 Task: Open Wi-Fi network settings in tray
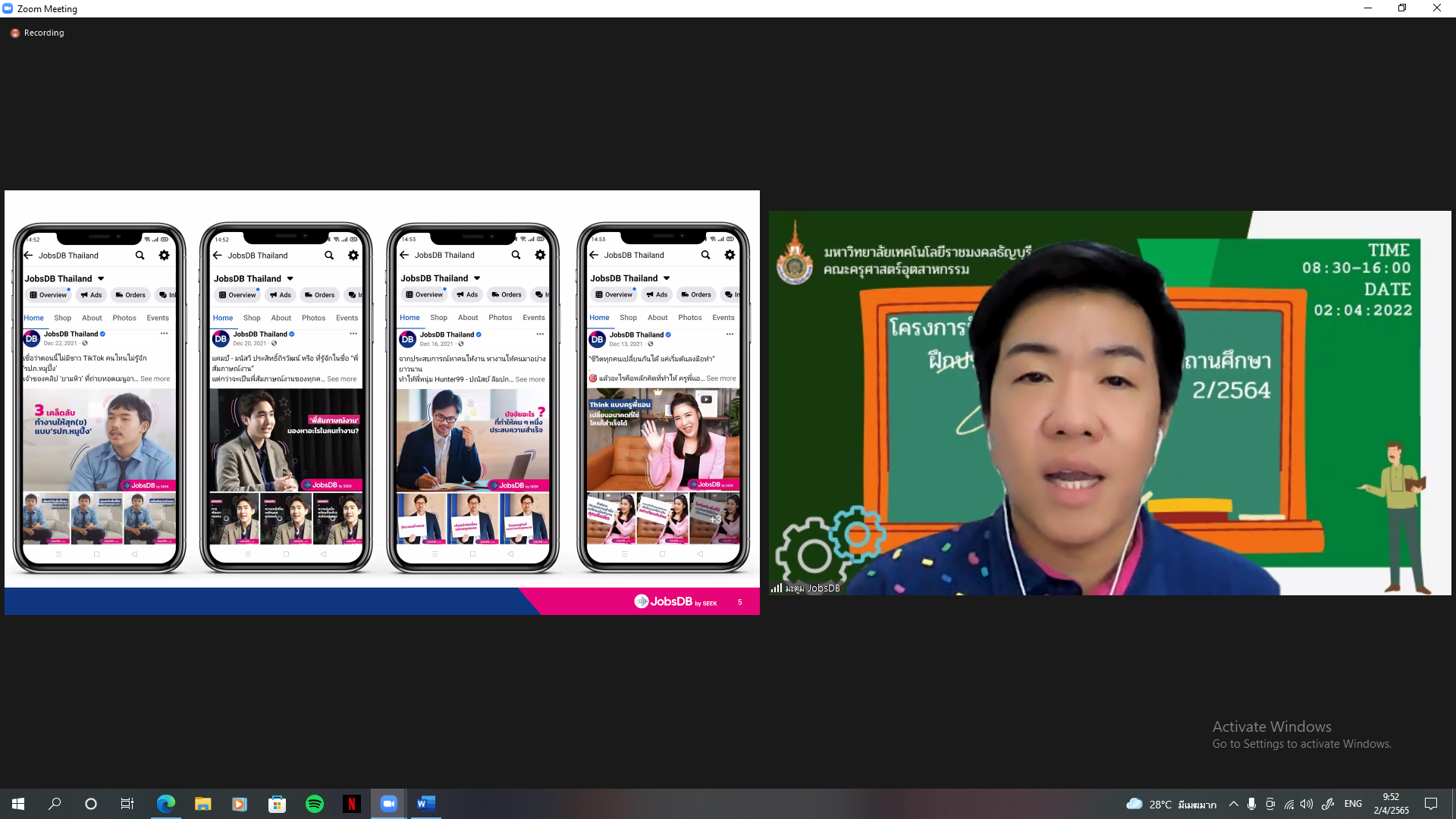pyautogui.click(x=1288, y=804)
